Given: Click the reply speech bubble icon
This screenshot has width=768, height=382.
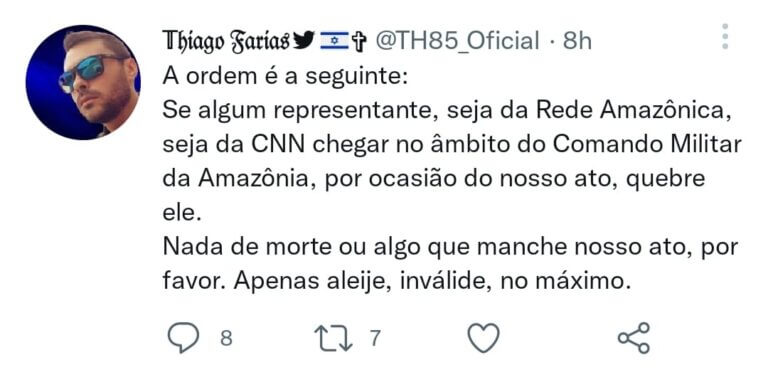Looking at the screenshot, I should (184, 338).
